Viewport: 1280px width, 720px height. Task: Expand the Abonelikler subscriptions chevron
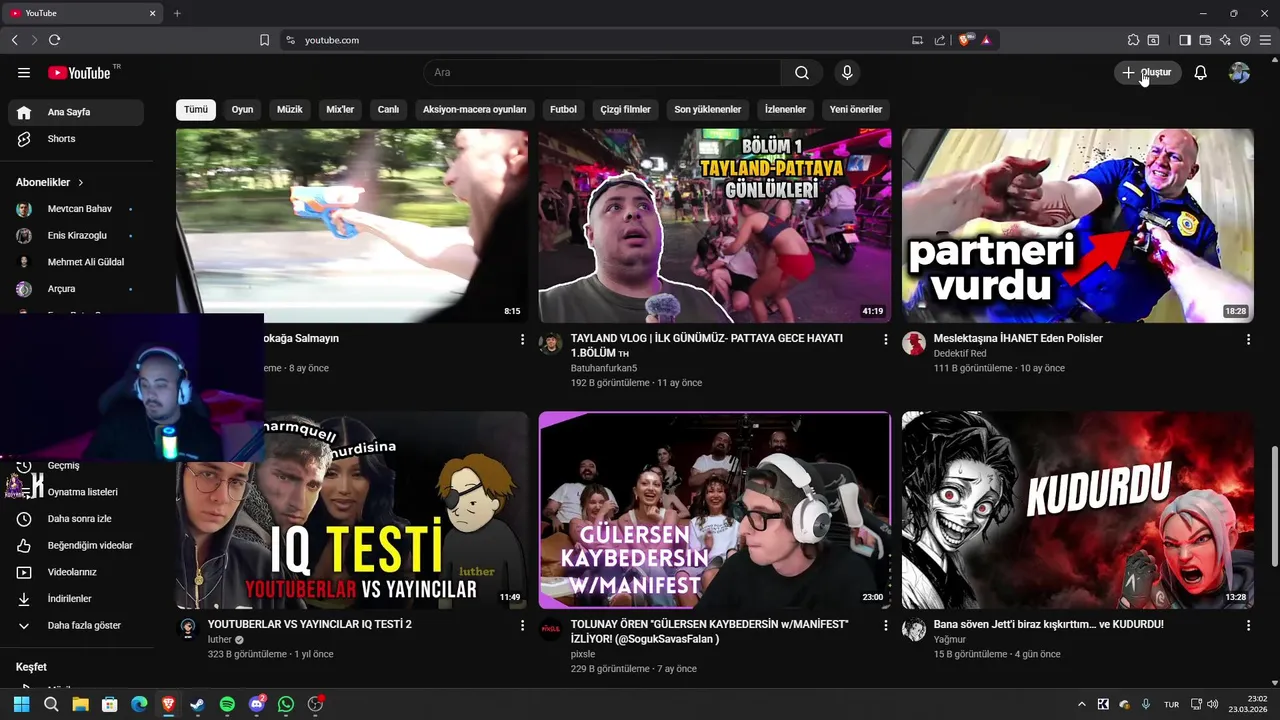pos(81,183)
